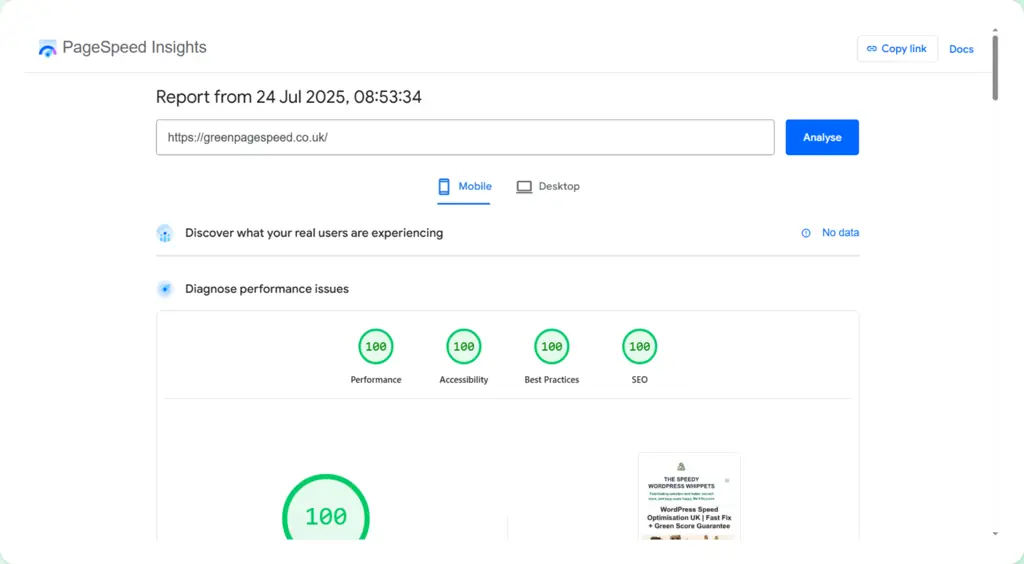Screen dimensions: 1024x564
Task: Click the real users experience icon
Action: (165, 233)
